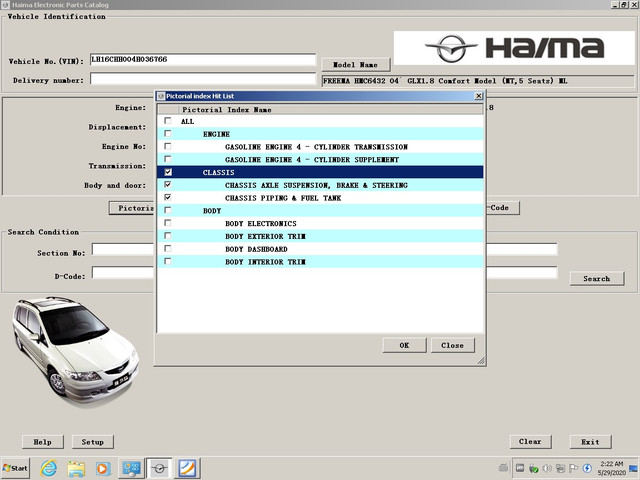Click the white Haima car thumbnail
Screen dimensions: 640x480
click(x=75, y=352)
